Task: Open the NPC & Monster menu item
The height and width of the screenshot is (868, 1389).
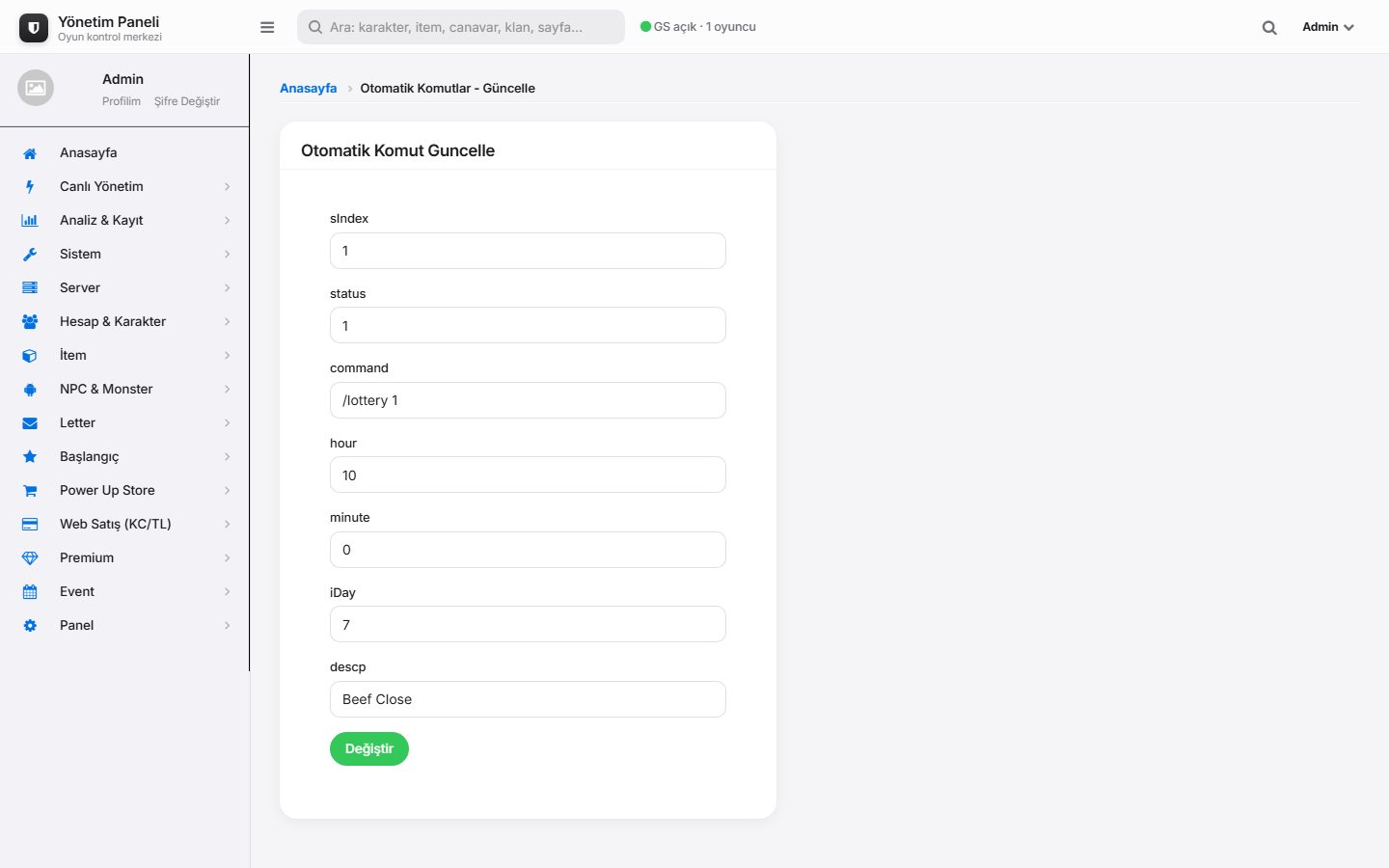Action: [x=124, y=390]
